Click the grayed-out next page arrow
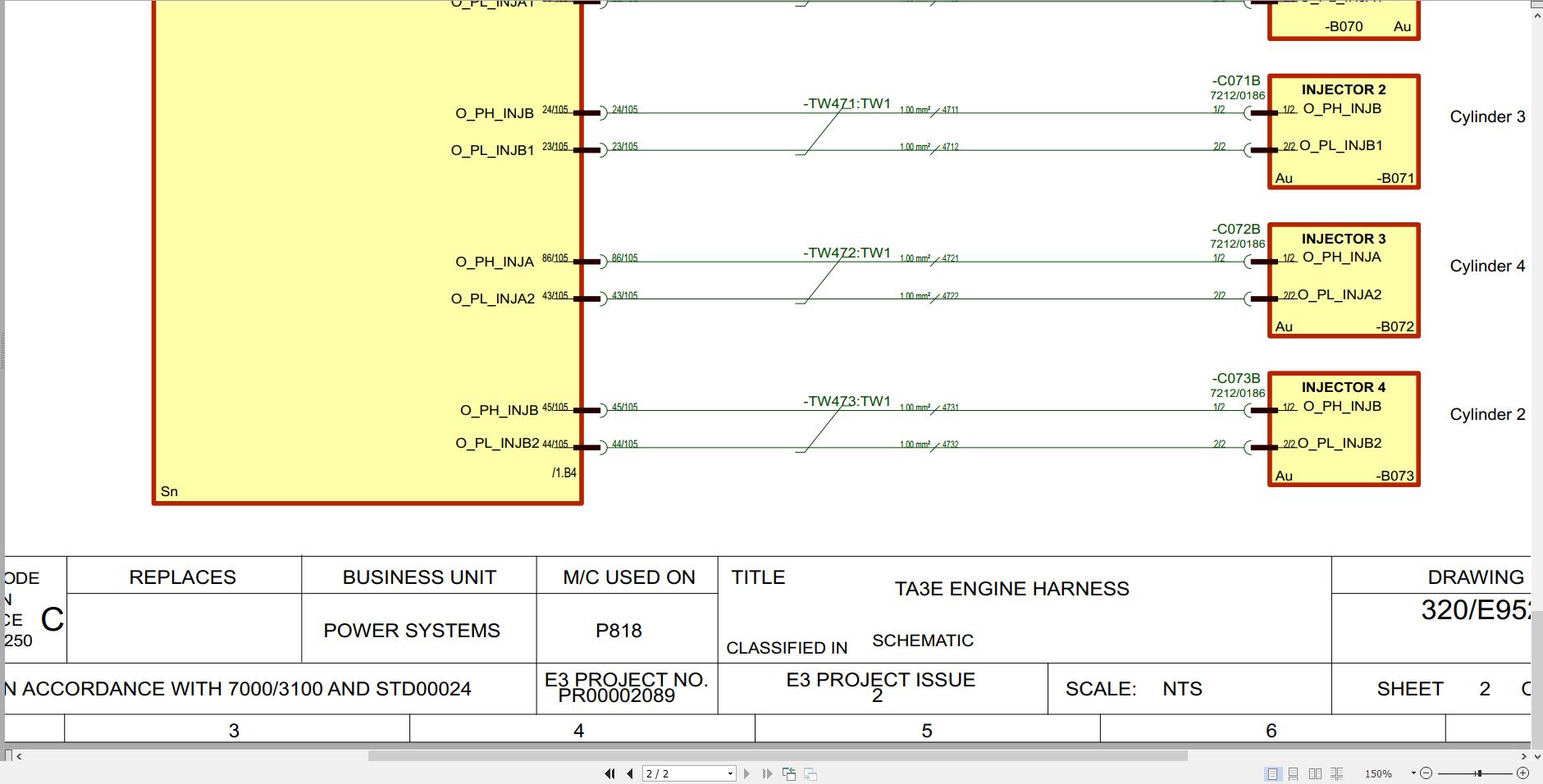Image resolution: width=1543 pixels, height=784 pixels. tap(746, 773)
